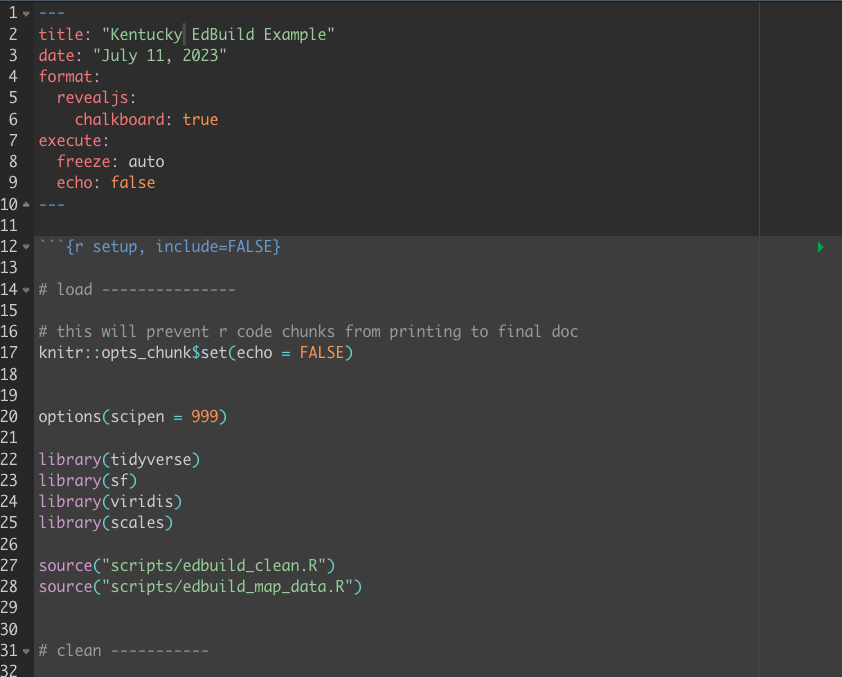Click the knitr::opts_chunk$set line
The width and height of the screenshot is (842, 677).
196,353
